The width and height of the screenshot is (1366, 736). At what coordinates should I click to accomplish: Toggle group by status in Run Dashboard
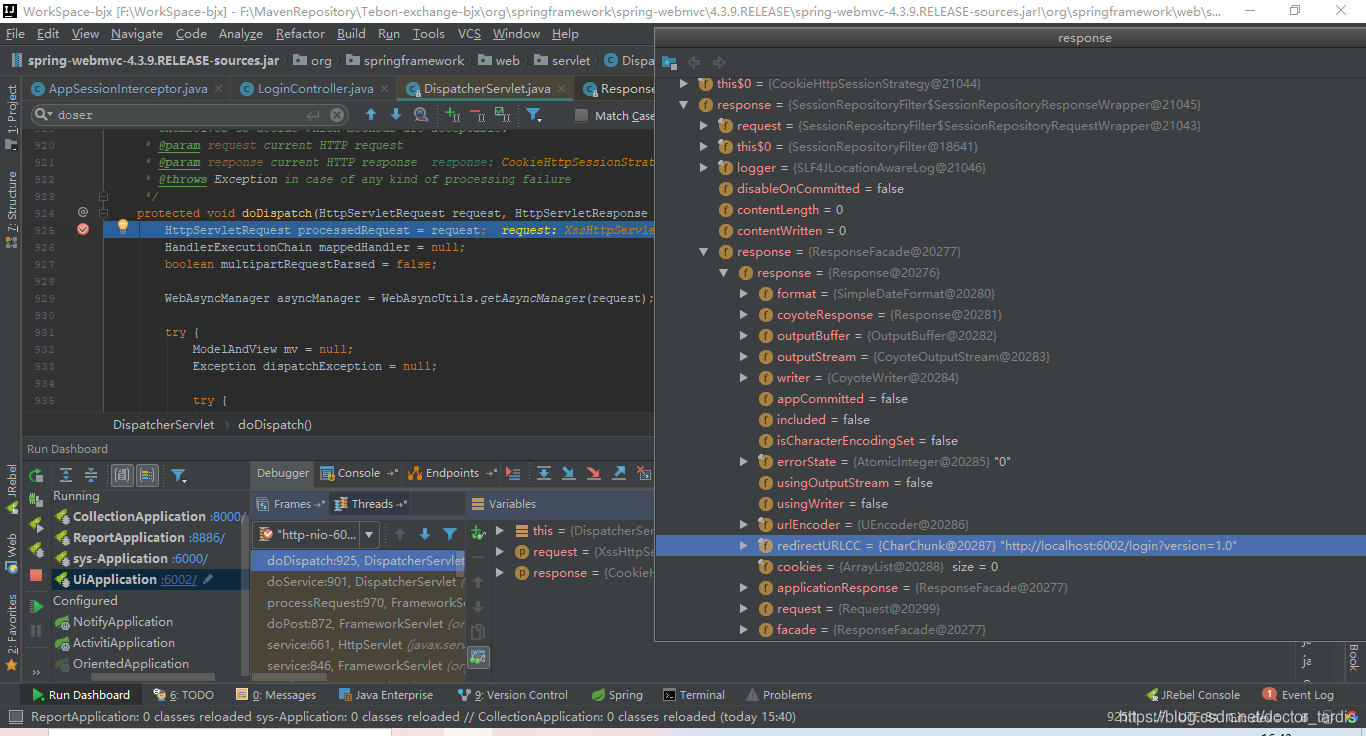pos(147,475)
